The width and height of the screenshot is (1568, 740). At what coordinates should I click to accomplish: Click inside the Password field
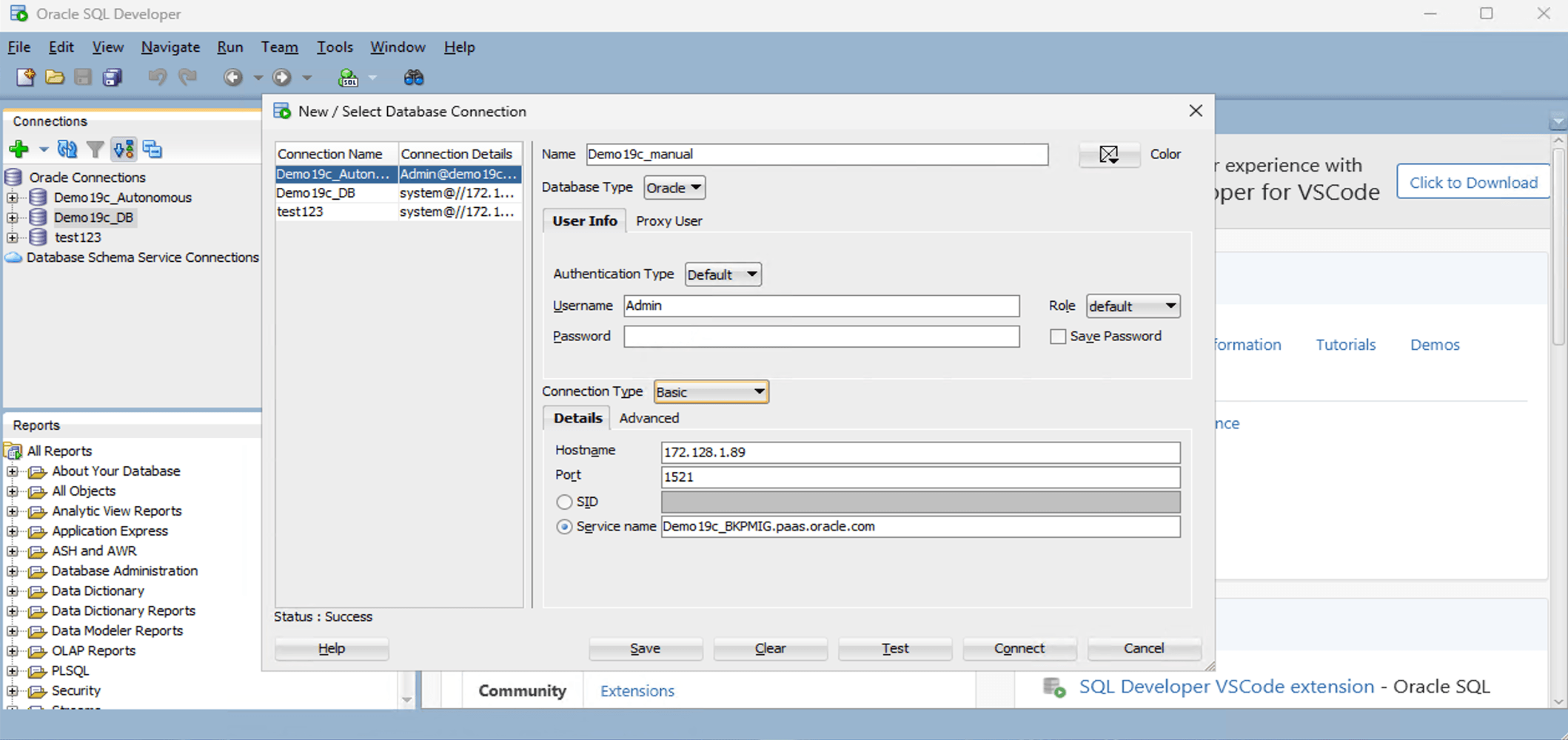820,337
